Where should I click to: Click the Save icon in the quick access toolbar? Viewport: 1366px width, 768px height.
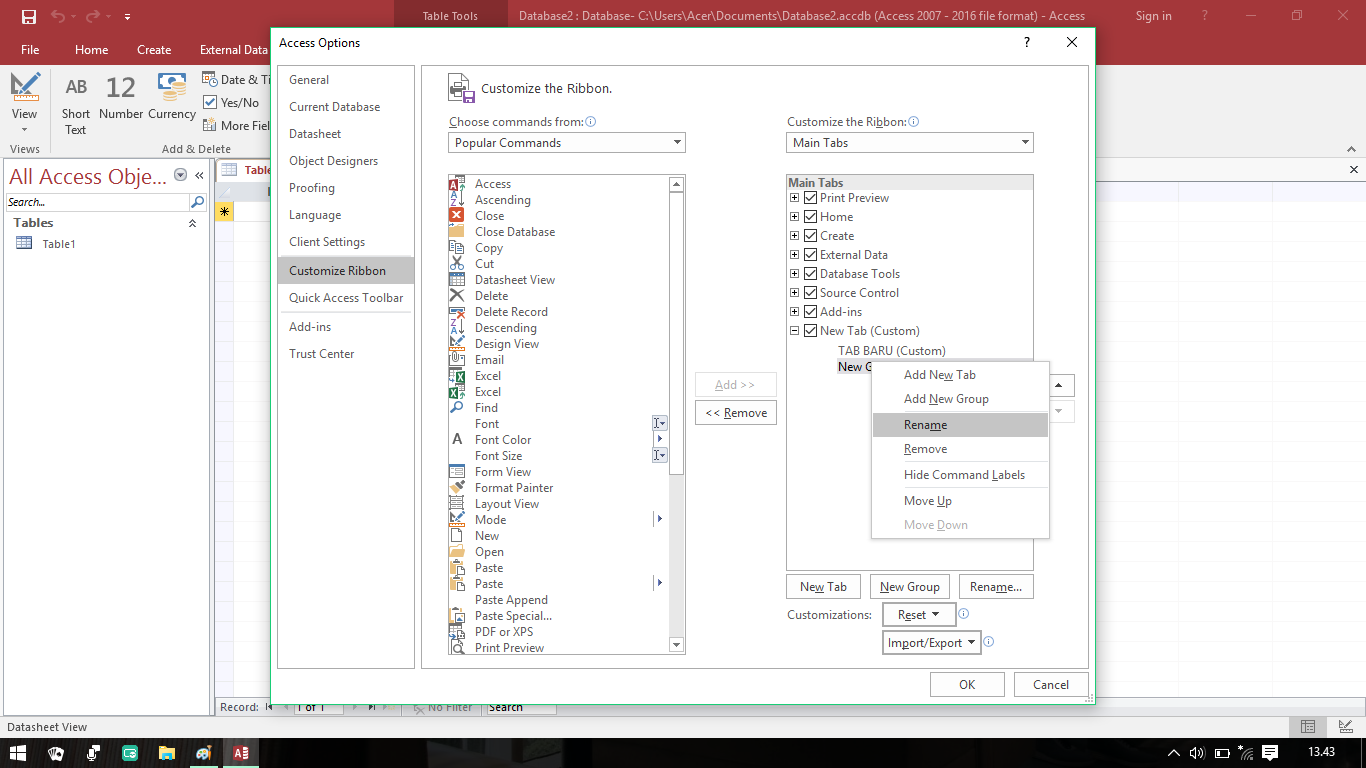[28, 16]
